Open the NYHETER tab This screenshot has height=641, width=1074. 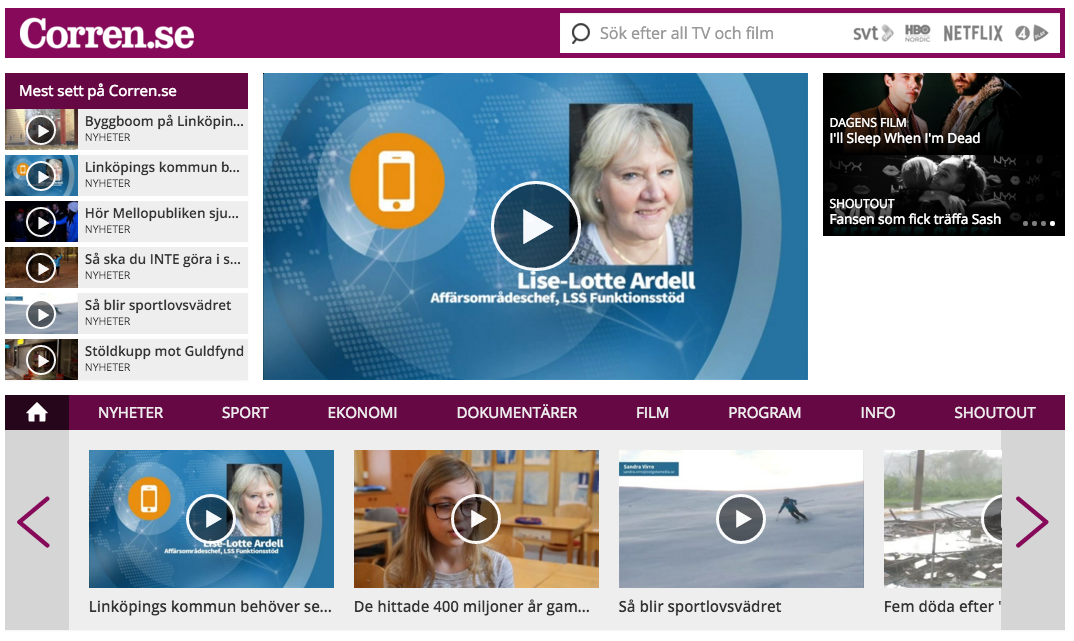[x=131, y=413]
